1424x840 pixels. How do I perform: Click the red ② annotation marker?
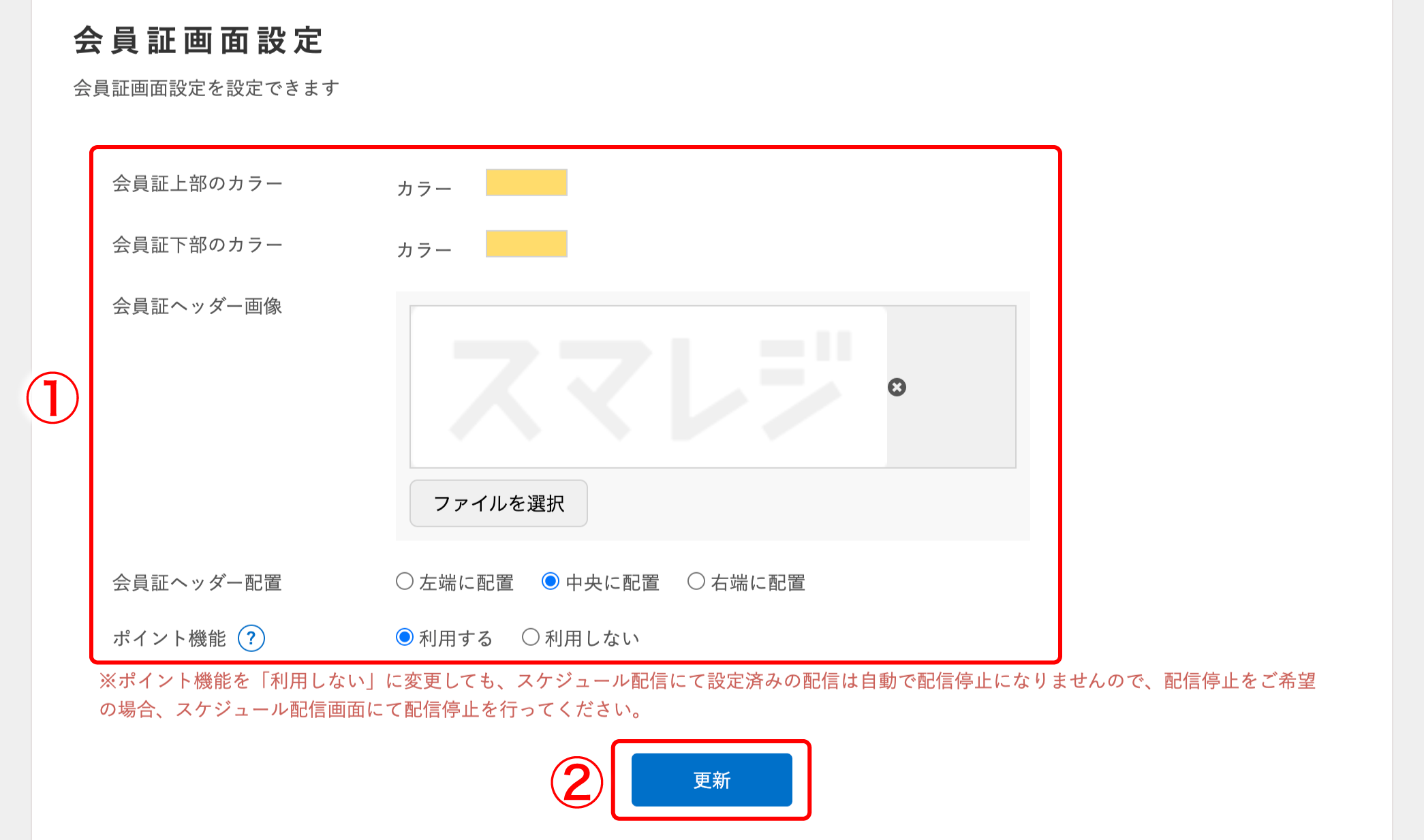point(576,782)
